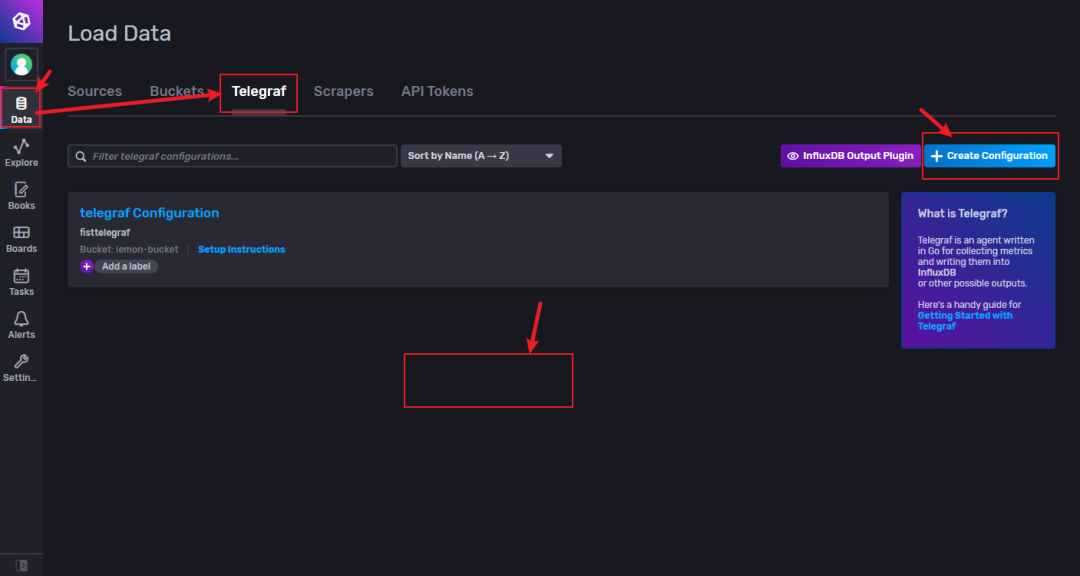The image size is (1080, 576).
Task: Click the user avatar icon in sidebar
Action: click(21, 64)
